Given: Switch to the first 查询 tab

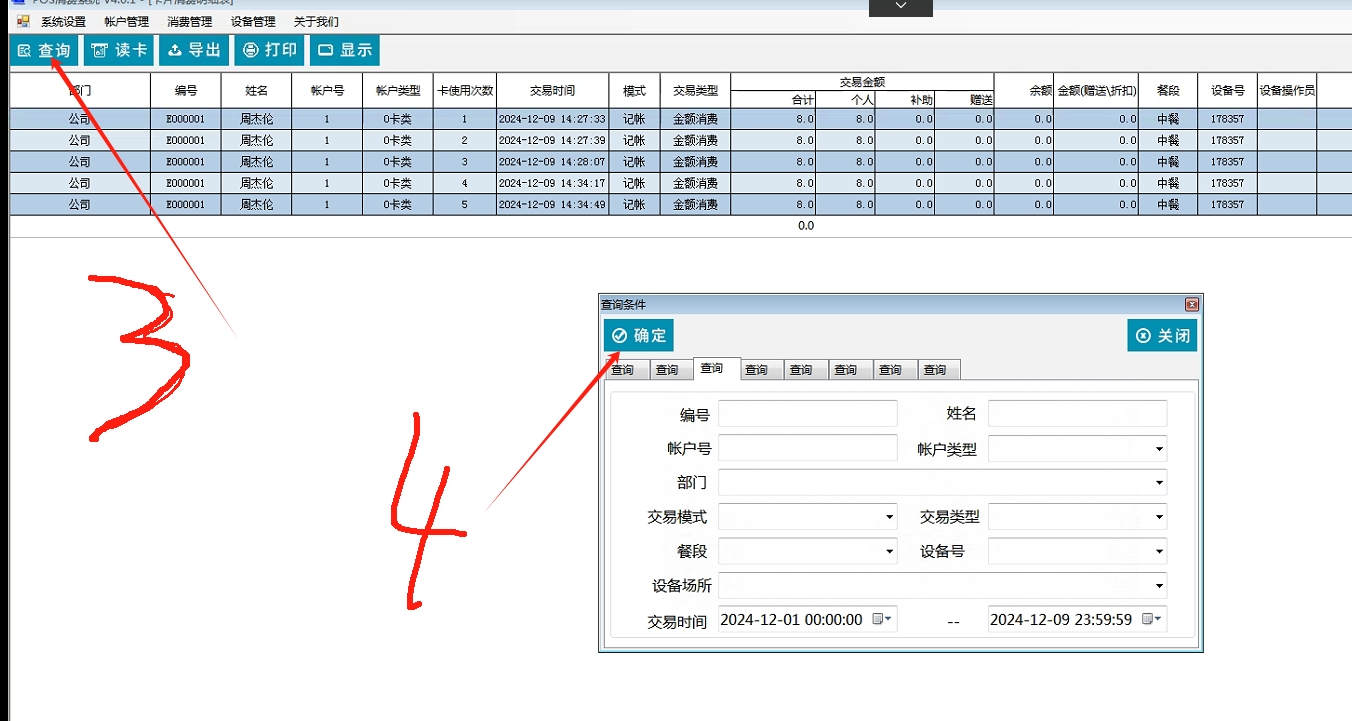Looking at the screenshot, I should pyautogui.click(x=623, y=370).
